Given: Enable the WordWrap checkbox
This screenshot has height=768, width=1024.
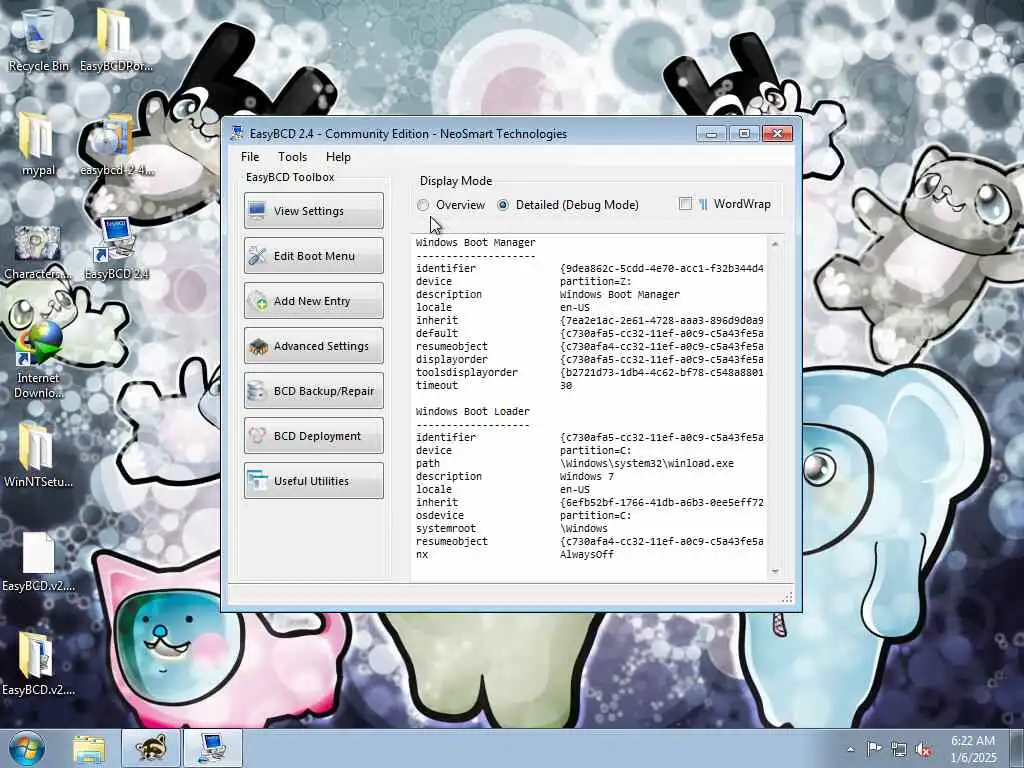Looking at the screenshot, I should pos(685,204).
